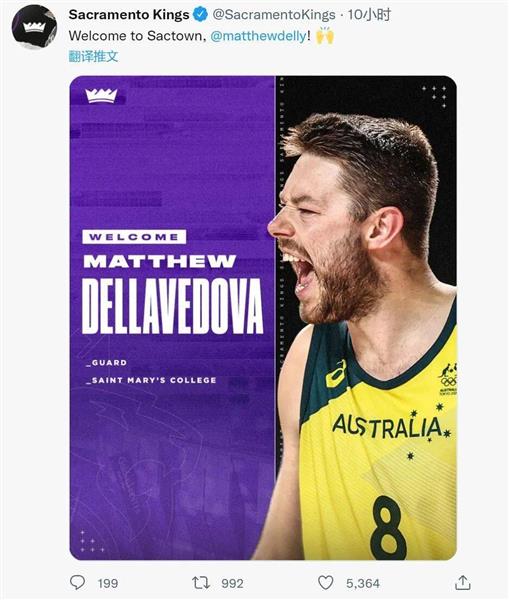Open Sacramento Kings display name

pos(129,15)
